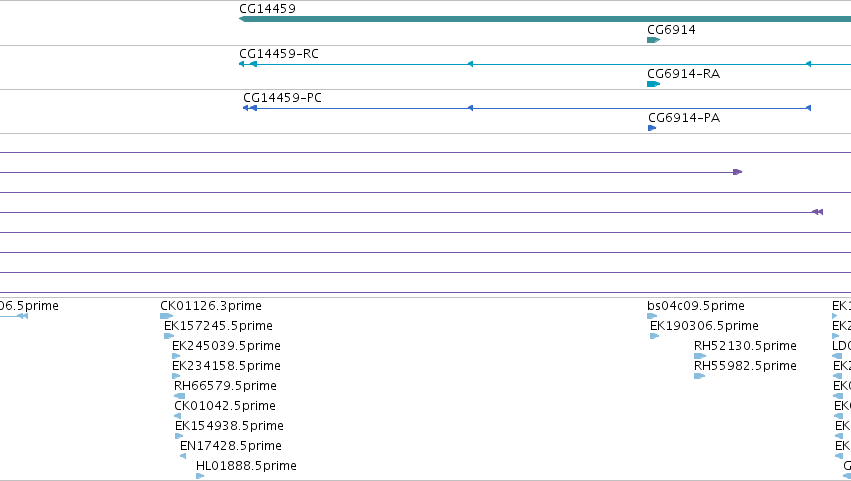Click the EK234158.5prime label

click(x=226, y=366)
